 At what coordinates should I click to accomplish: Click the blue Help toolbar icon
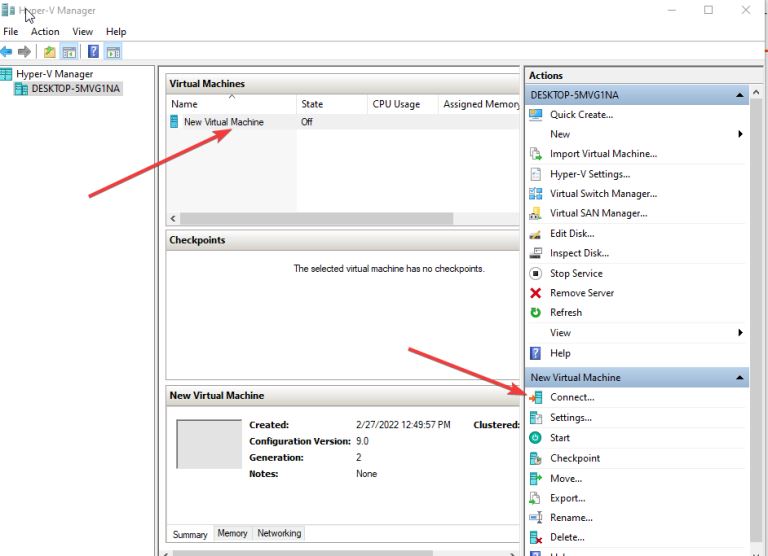click(x=93, y=51)
